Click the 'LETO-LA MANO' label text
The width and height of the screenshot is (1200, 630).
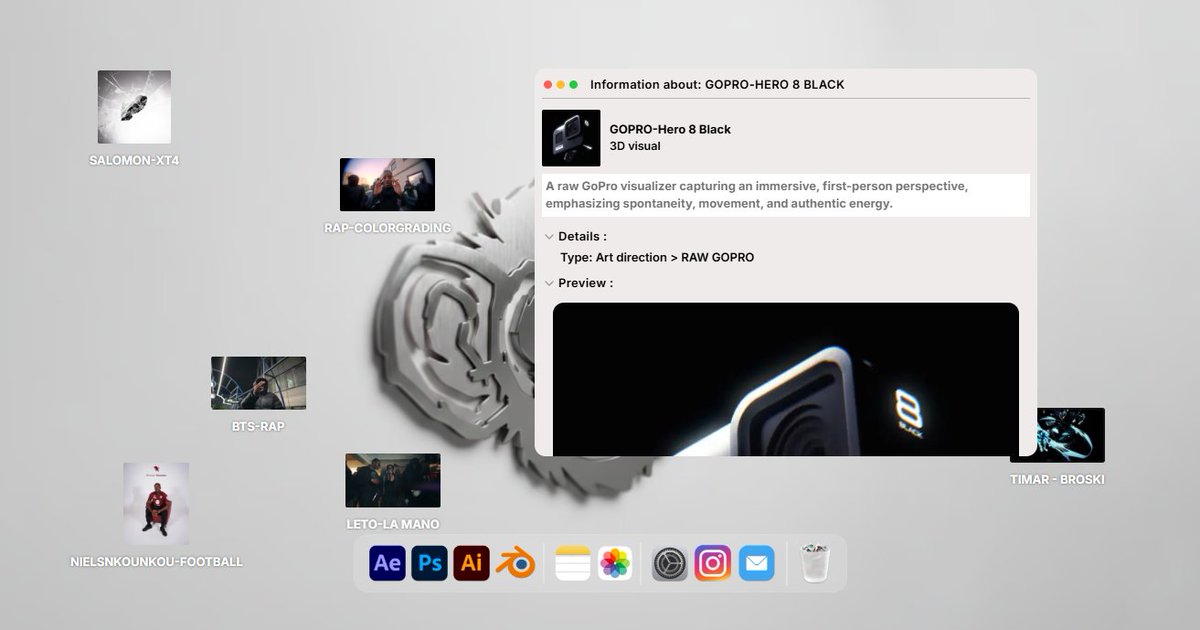(x=393, y=524)
